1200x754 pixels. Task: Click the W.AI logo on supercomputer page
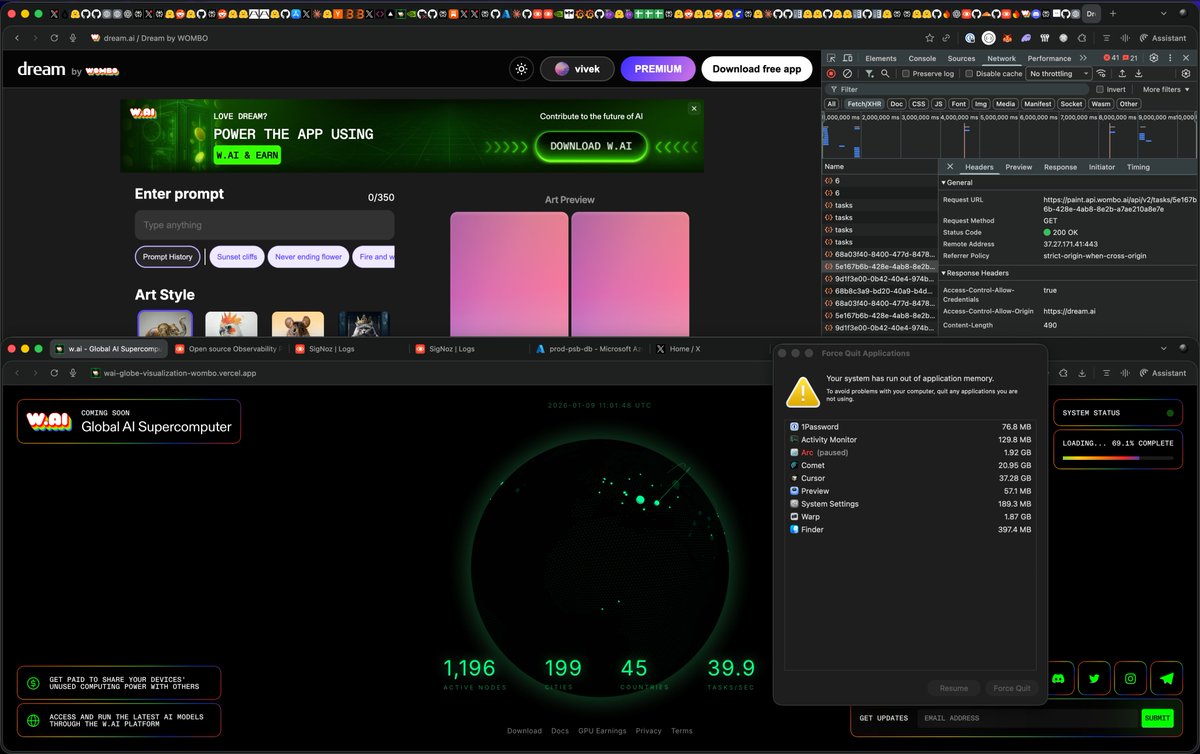point(48,421)
